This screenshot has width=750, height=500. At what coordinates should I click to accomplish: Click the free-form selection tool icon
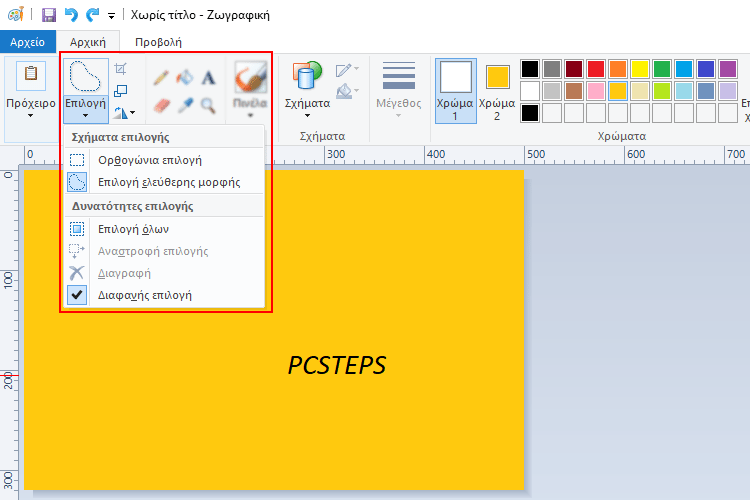[x=86, y=77]
